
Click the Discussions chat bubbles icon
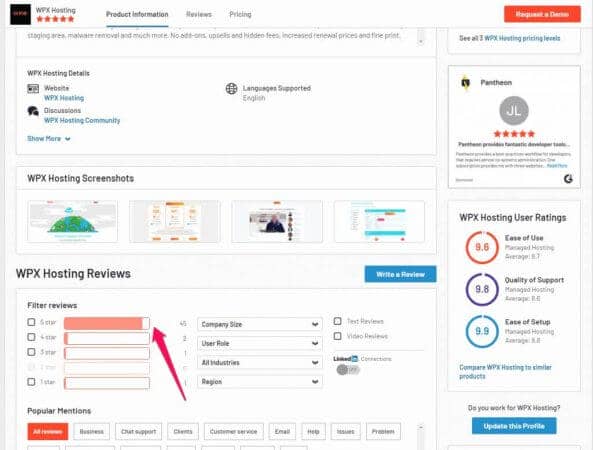(33, 111)
